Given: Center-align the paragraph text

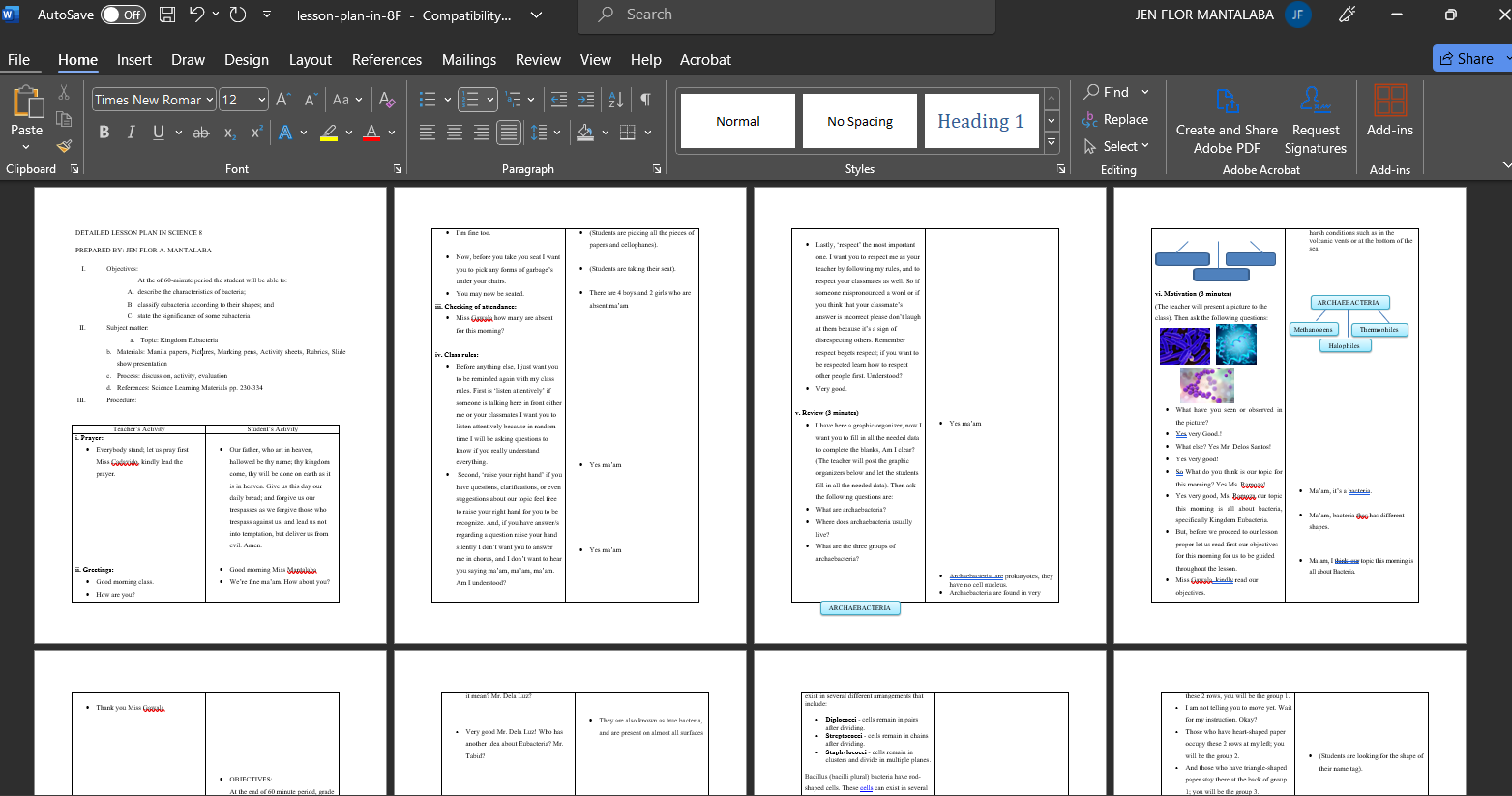Looking at the screenshot, I should pyautogui.click(x=455, y=132).
